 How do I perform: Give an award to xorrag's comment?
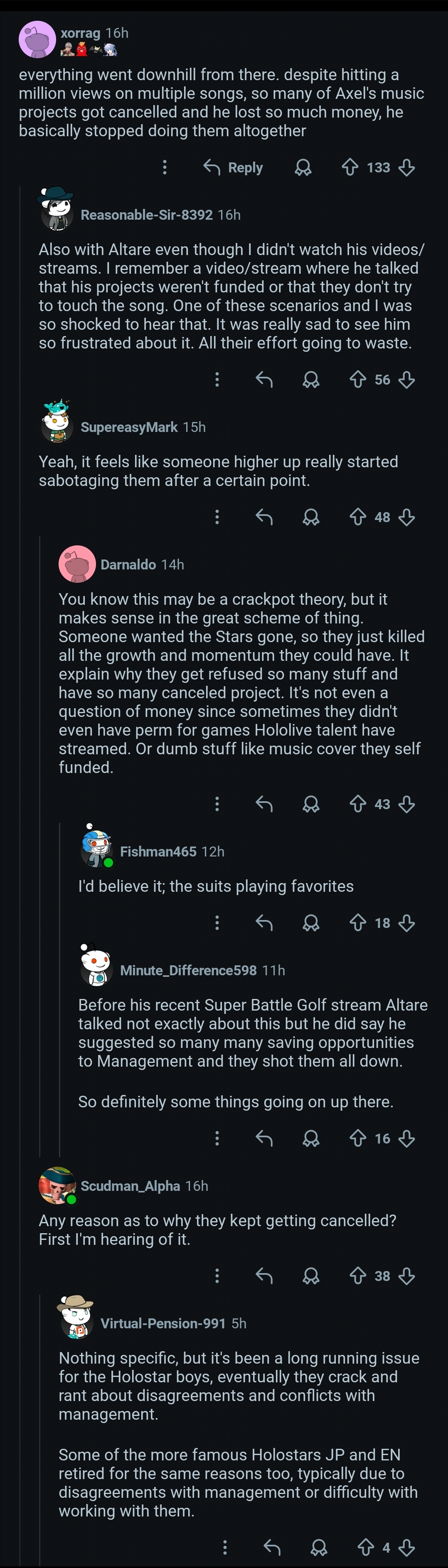point(303,167)
